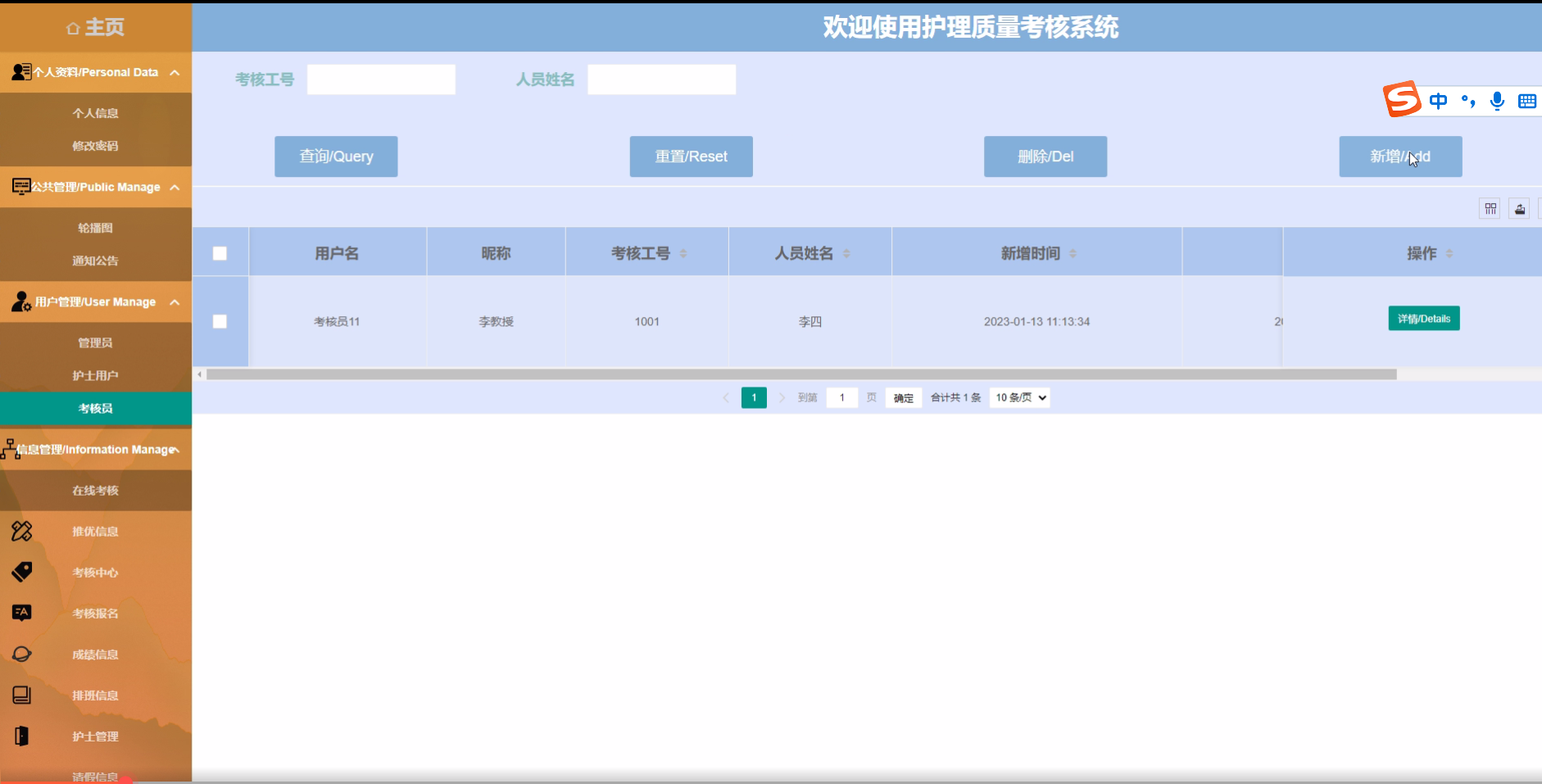This screenshot has width=1542, height=784.
Task: Click the 查询/Query button
Action: coord(336,156)
